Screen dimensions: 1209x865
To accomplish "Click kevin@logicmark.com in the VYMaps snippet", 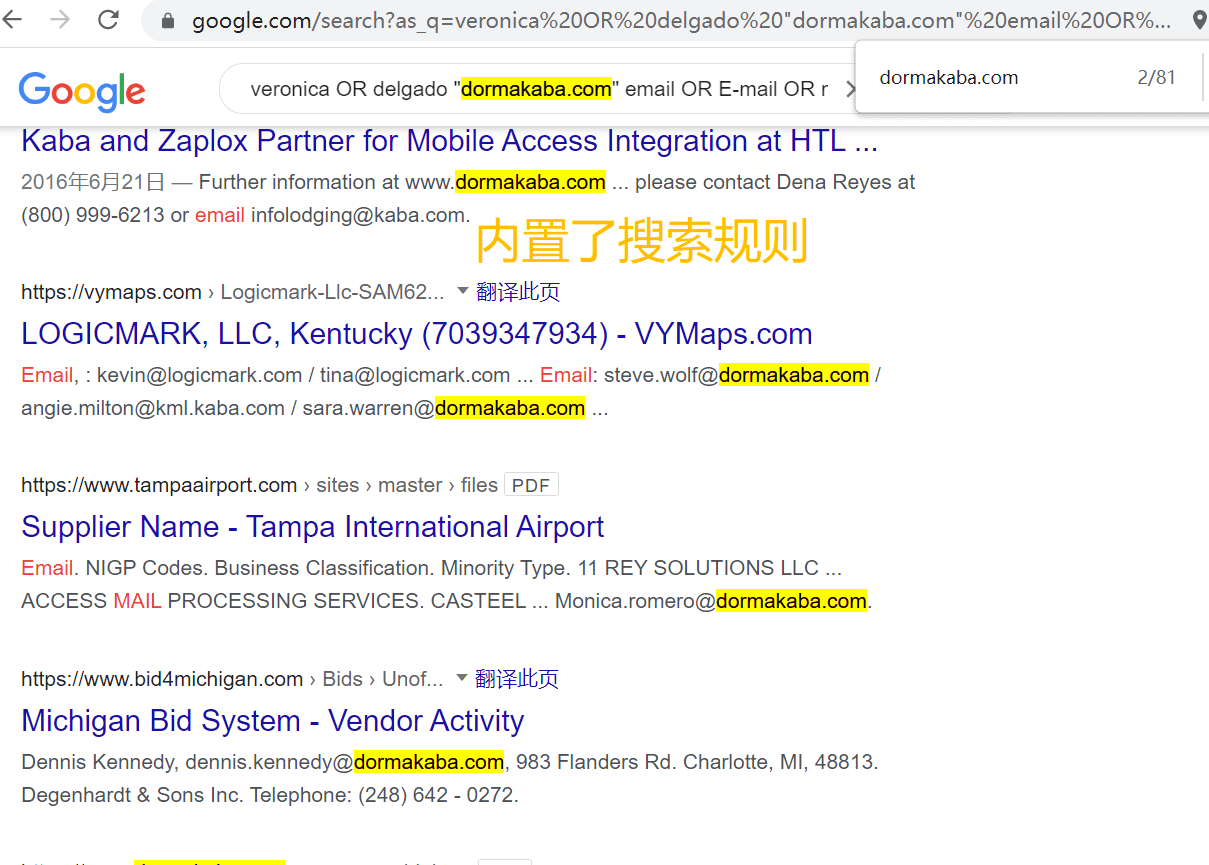I will 200,375.
